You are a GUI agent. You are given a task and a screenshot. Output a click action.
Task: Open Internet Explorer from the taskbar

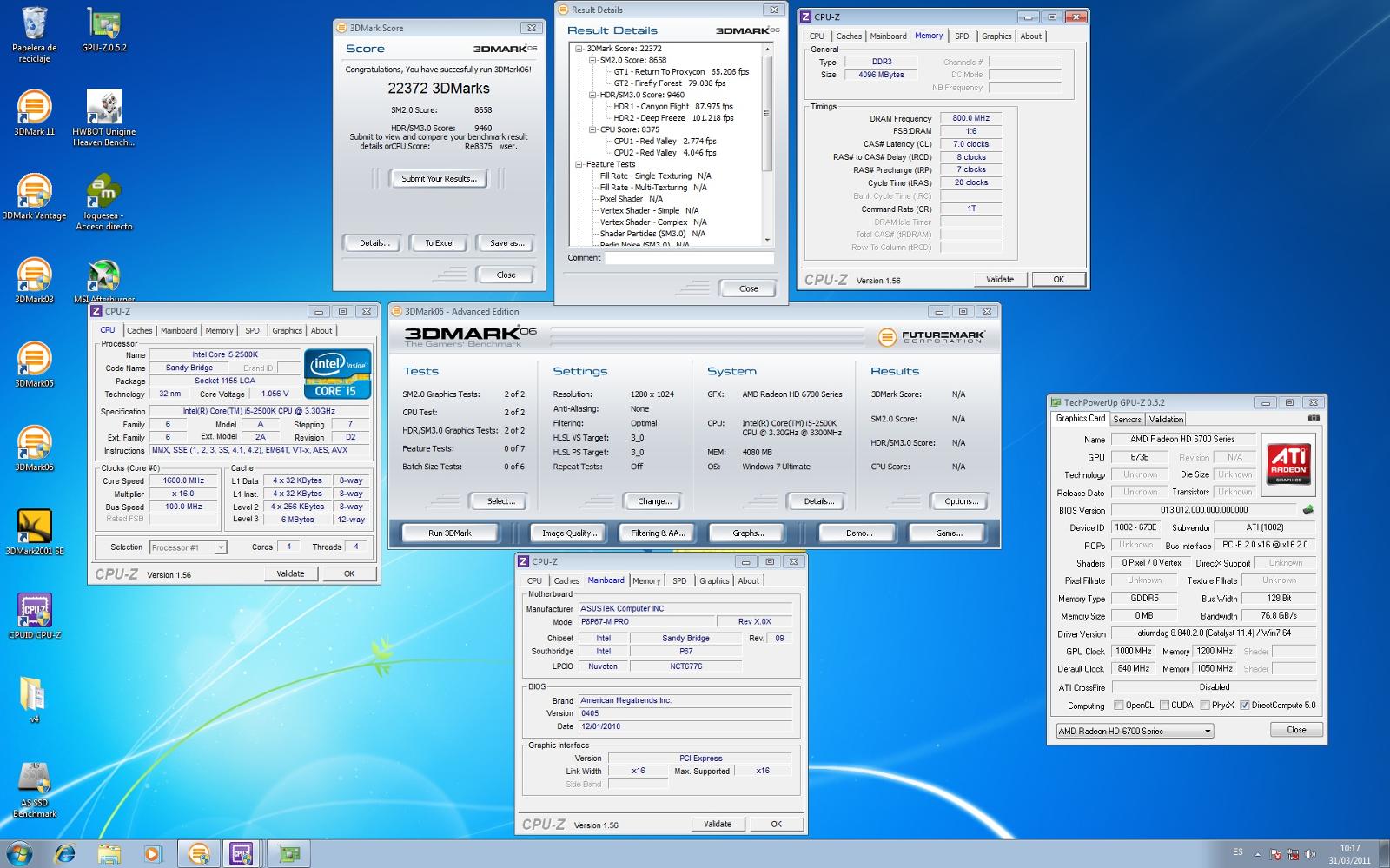[x=64, y=854]
